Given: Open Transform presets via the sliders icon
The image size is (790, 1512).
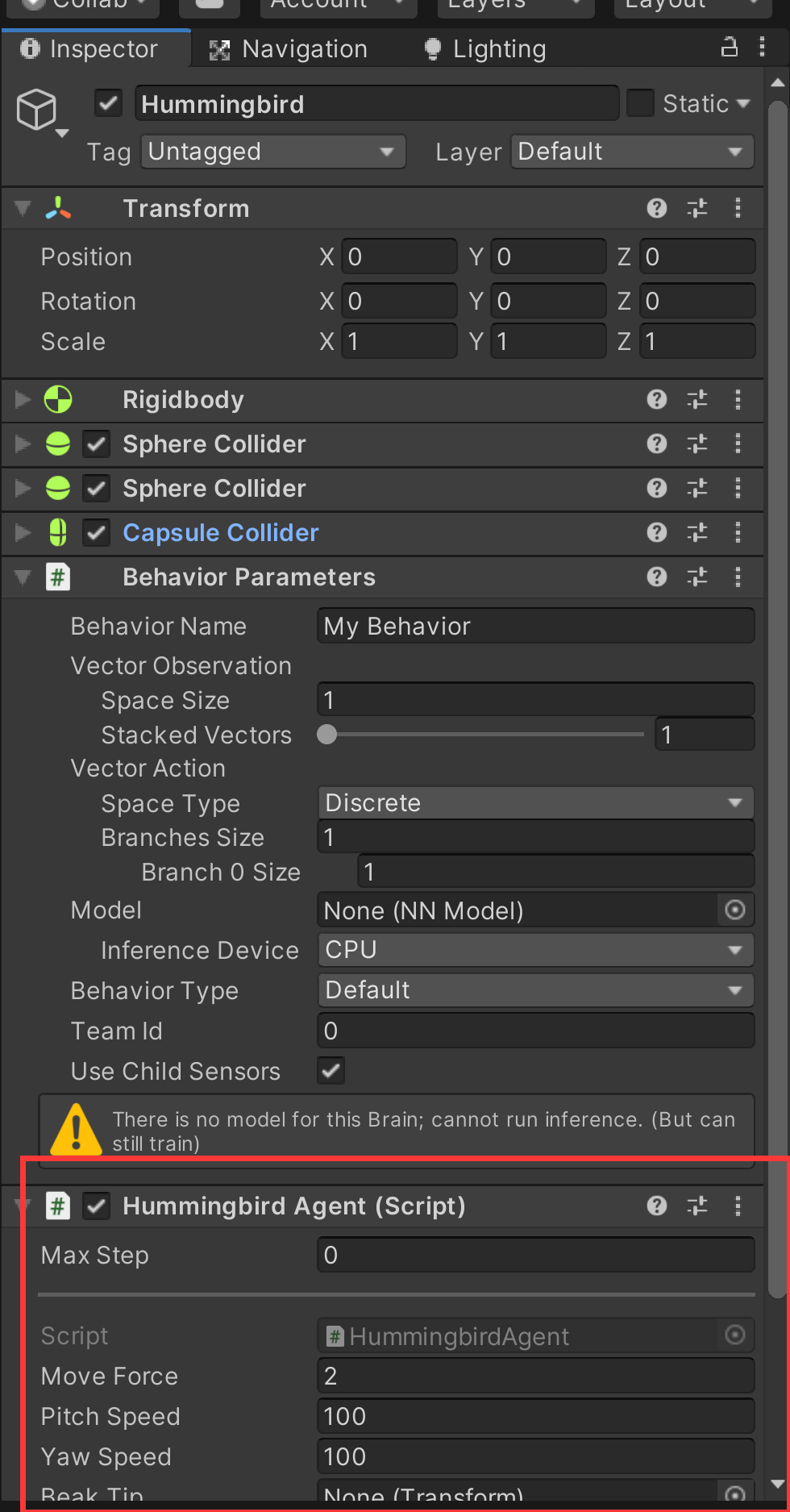Looking at the screenshot, I should tap(696, 208).
